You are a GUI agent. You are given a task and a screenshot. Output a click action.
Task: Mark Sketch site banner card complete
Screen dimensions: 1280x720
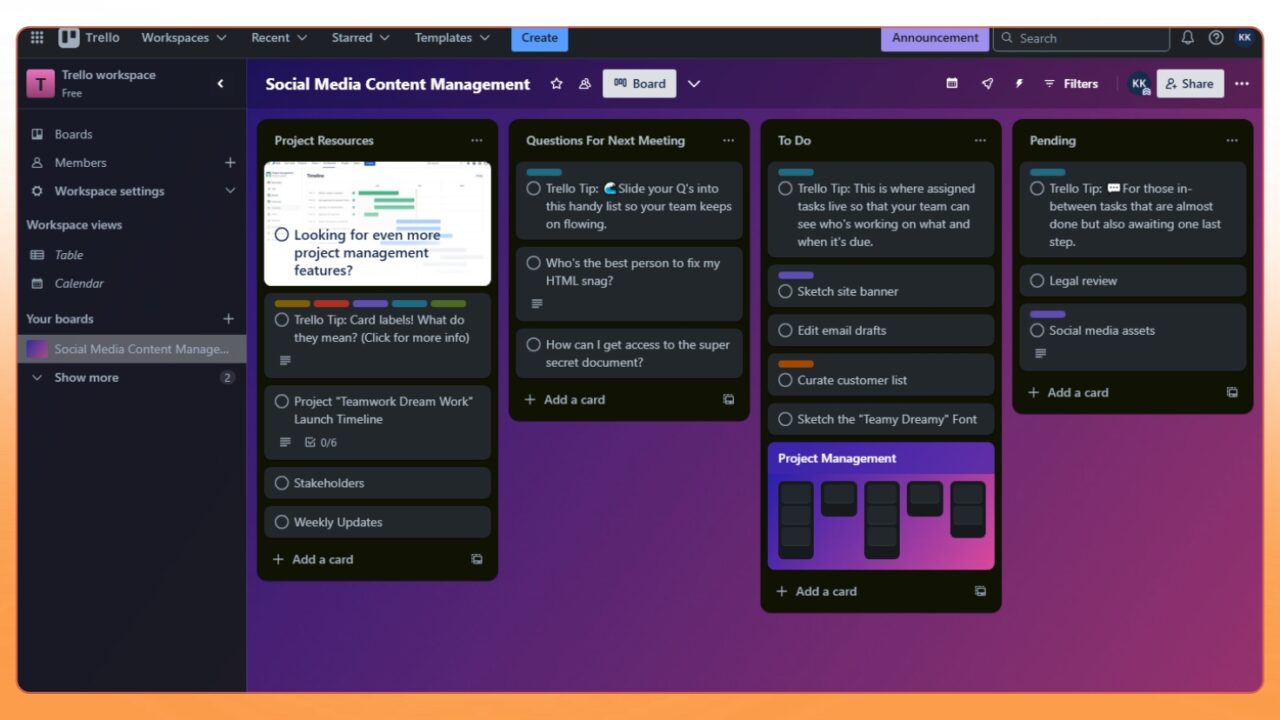pos(785,291)
